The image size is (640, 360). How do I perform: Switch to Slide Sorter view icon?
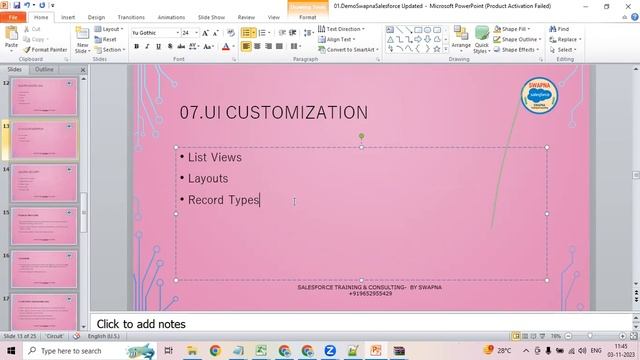(525, 336)
